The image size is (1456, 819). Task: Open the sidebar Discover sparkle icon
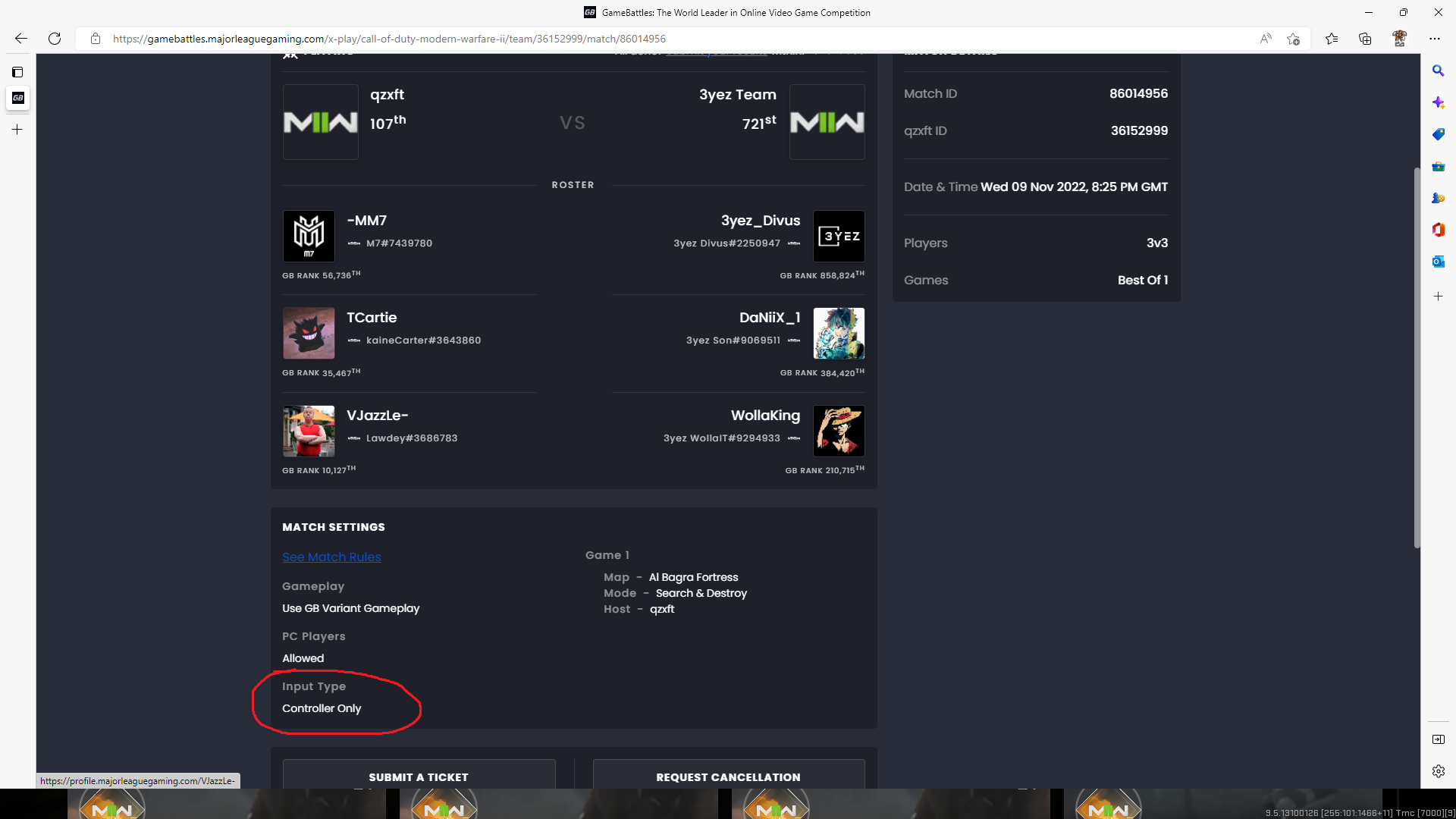pyautogui.click(x=1438, y=102)
